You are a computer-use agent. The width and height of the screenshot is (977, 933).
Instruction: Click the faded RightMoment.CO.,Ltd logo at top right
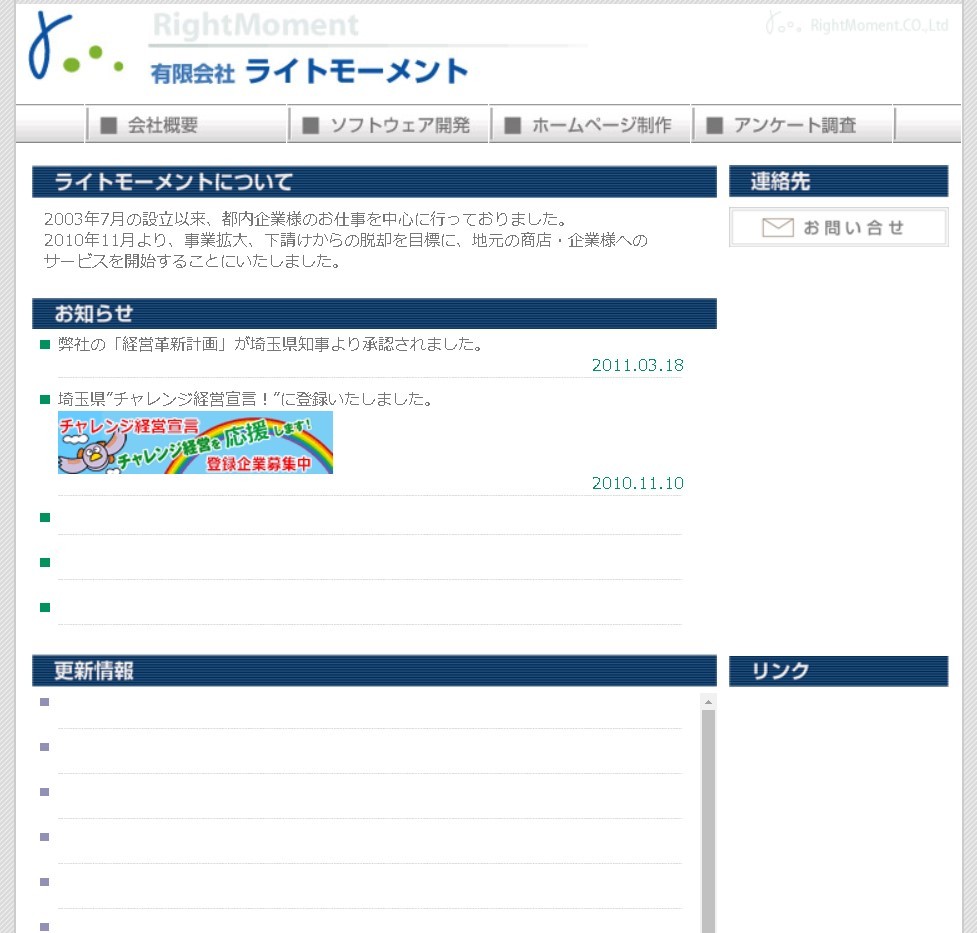856,25
